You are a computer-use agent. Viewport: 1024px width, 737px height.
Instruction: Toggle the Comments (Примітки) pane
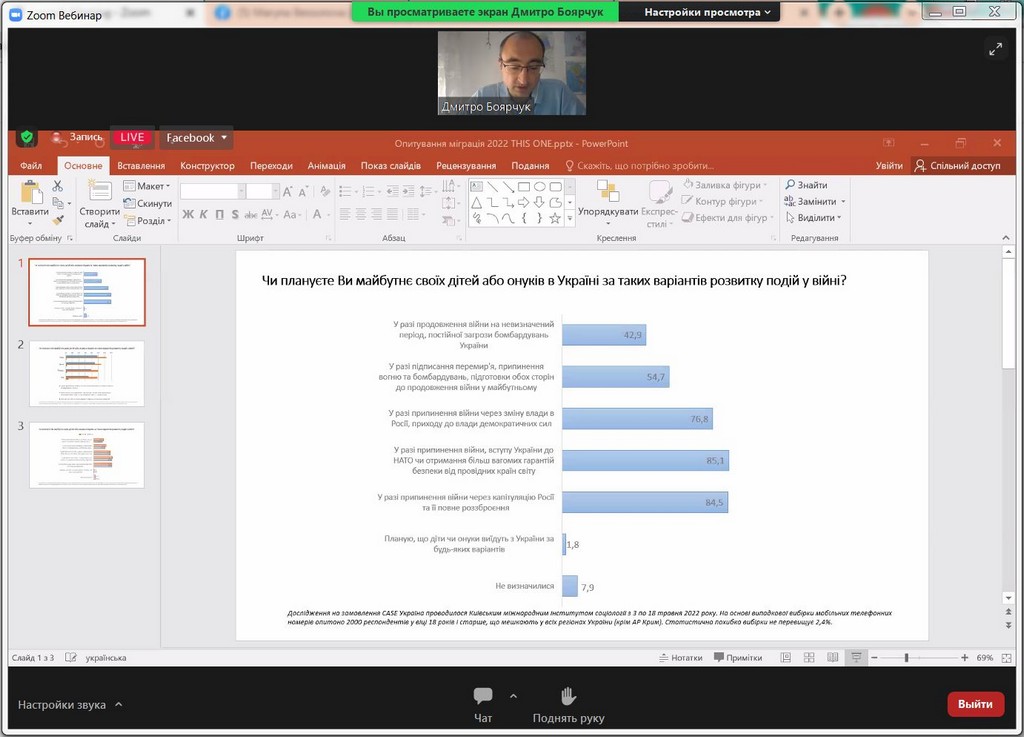737,658
